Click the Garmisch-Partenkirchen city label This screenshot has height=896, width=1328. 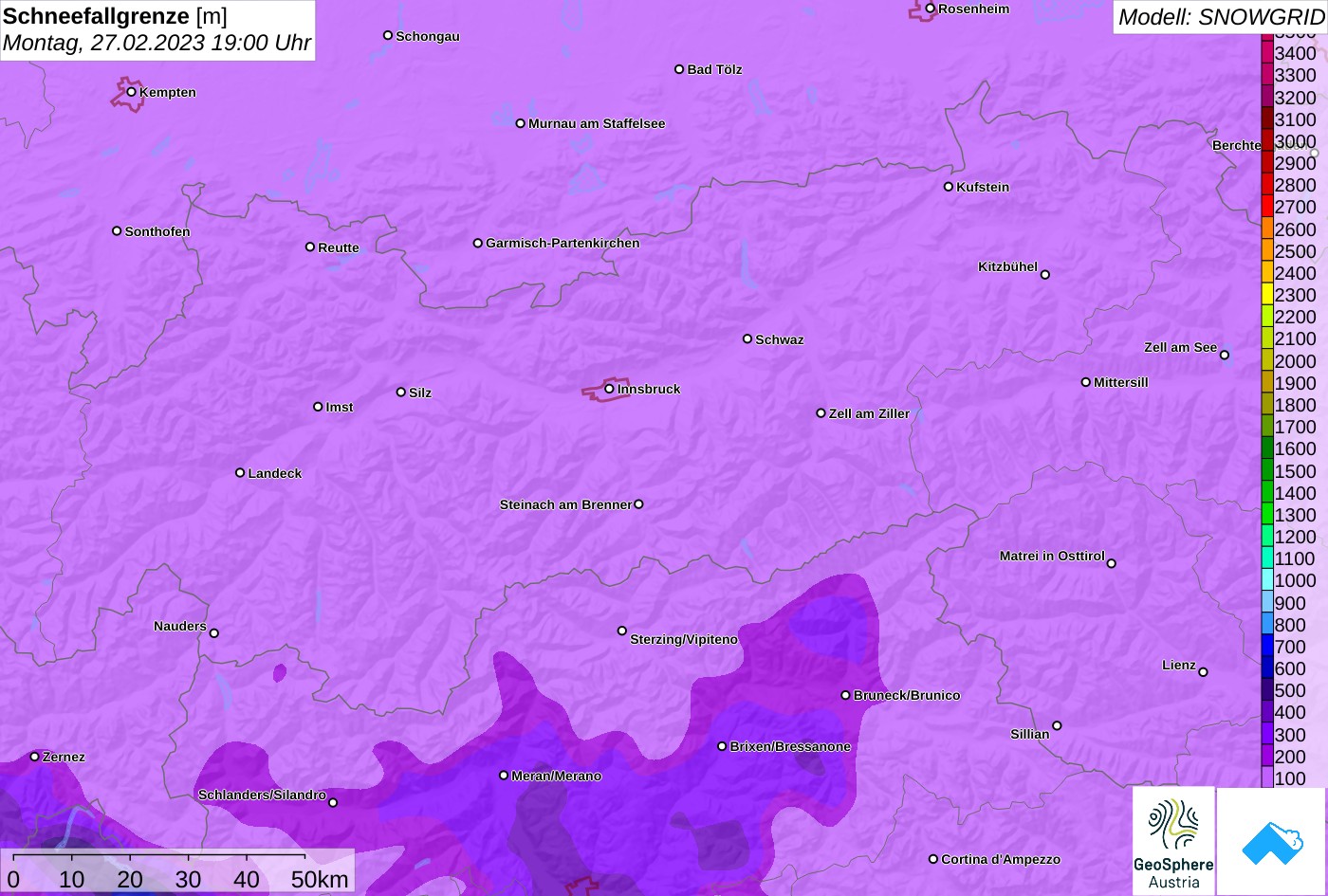(563, 244)
